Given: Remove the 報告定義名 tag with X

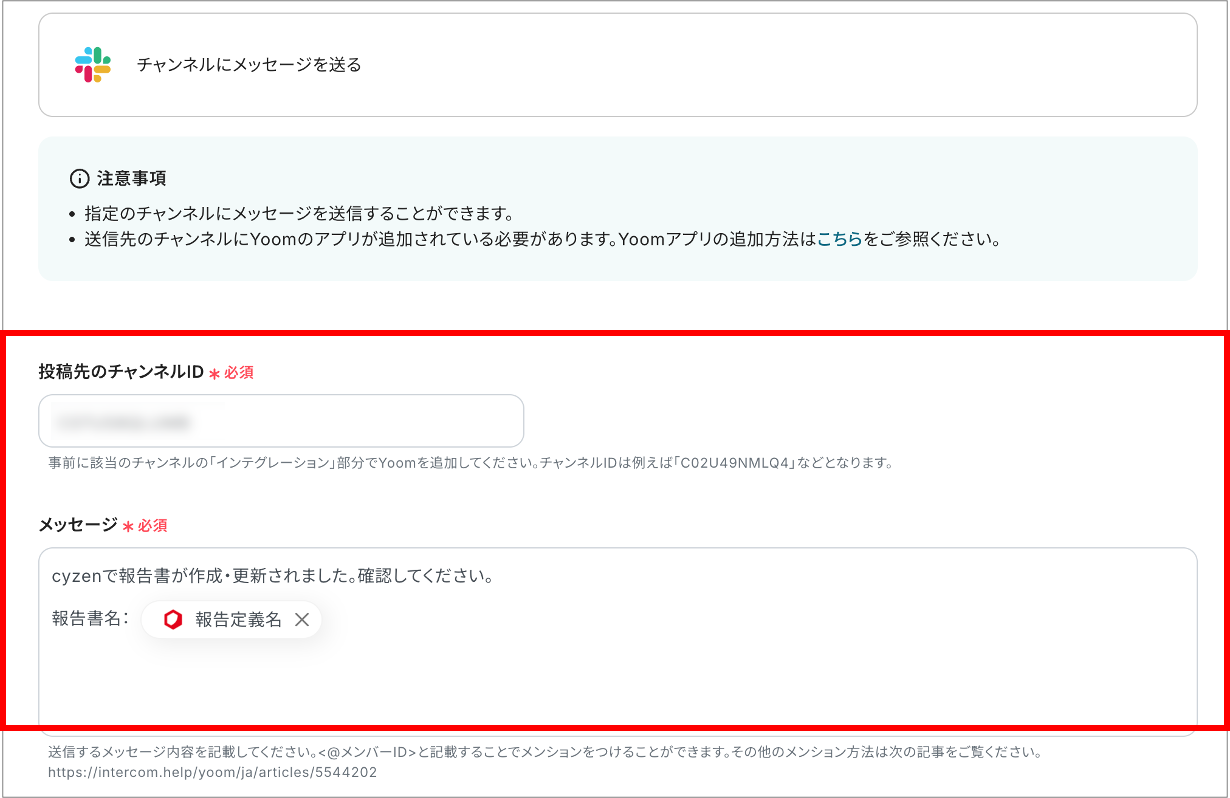Looking at the screenshot, I should click(x=302, y=620).
